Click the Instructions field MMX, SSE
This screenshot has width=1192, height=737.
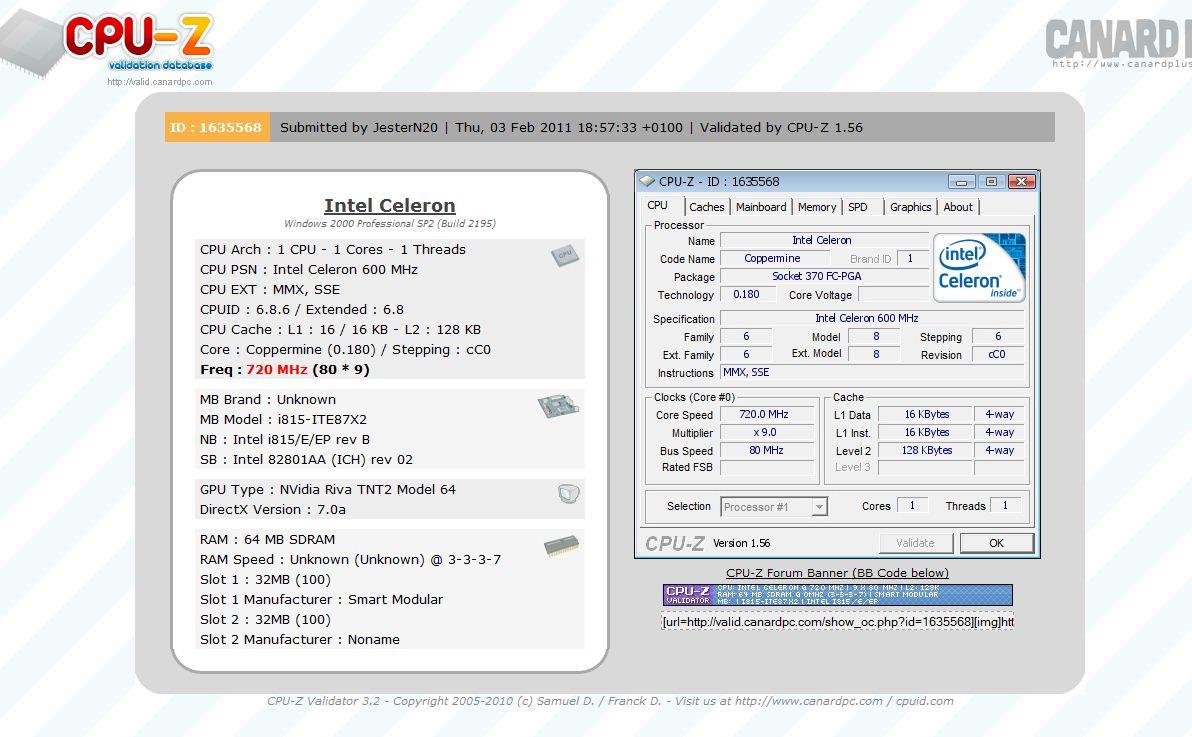(872, 373)
